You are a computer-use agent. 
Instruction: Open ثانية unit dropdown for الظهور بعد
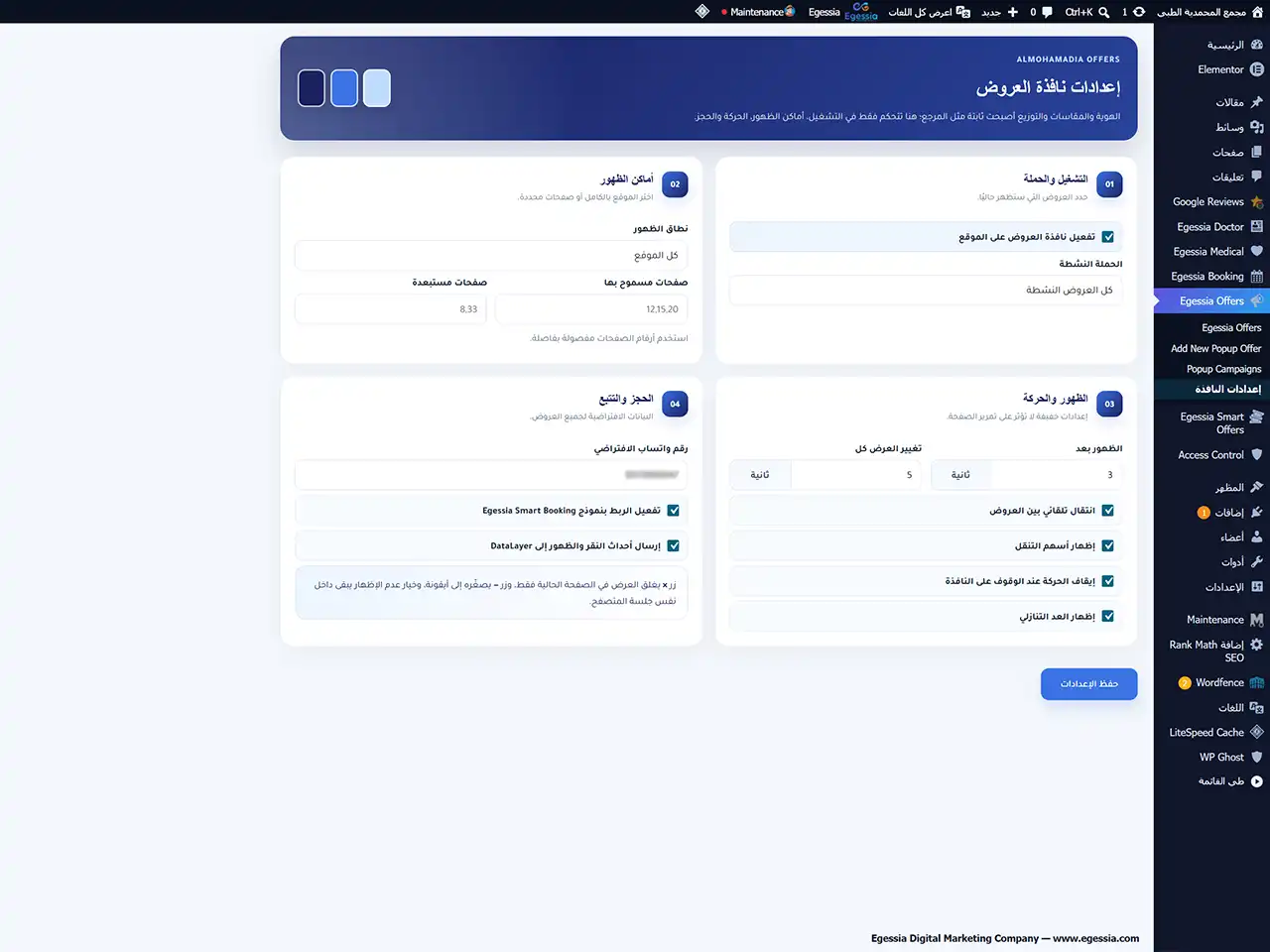pos(960,475)
